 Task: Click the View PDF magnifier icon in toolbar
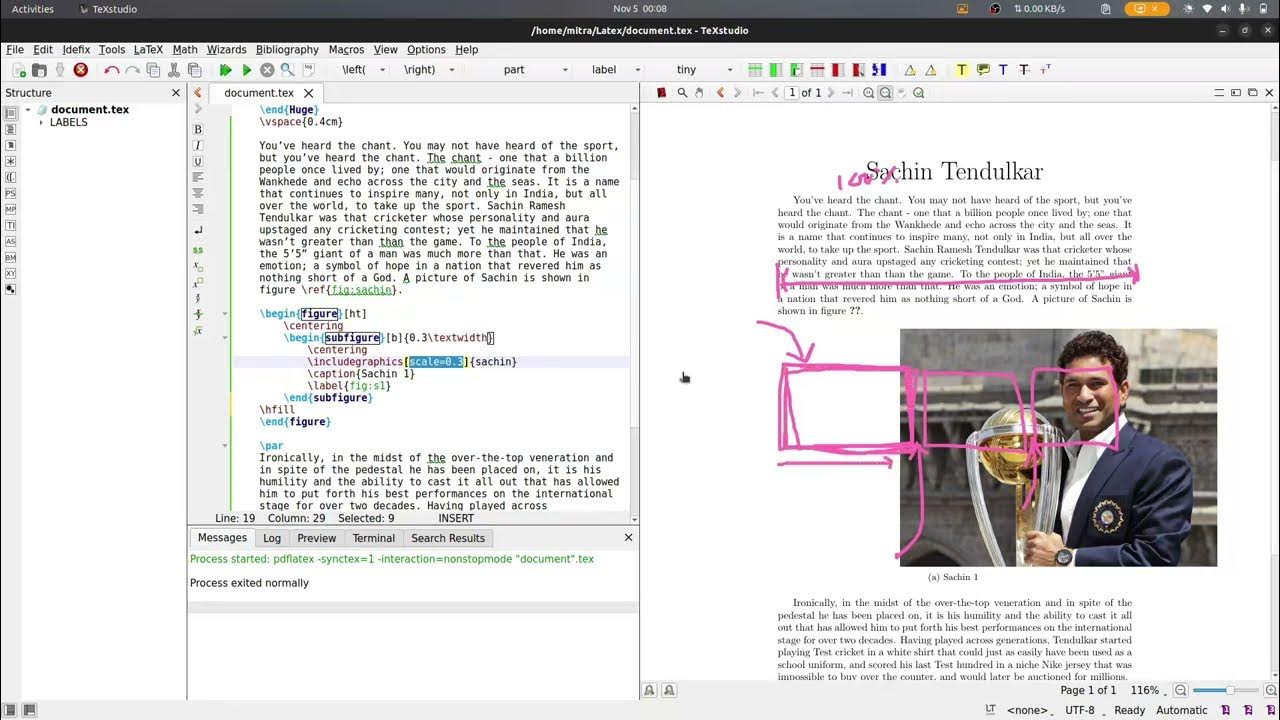click(x=288, y=70)
